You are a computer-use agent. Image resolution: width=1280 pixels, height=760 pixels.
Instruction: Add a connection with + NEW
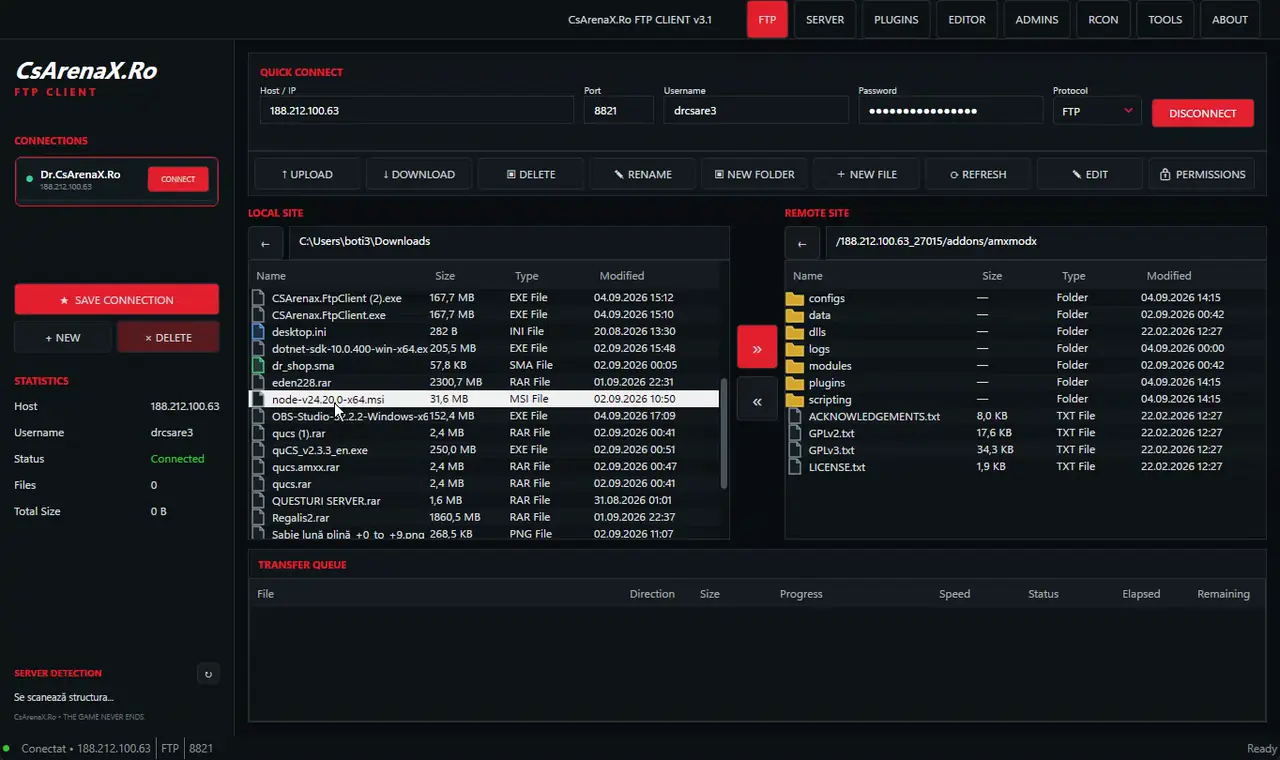tap(63, 337)
